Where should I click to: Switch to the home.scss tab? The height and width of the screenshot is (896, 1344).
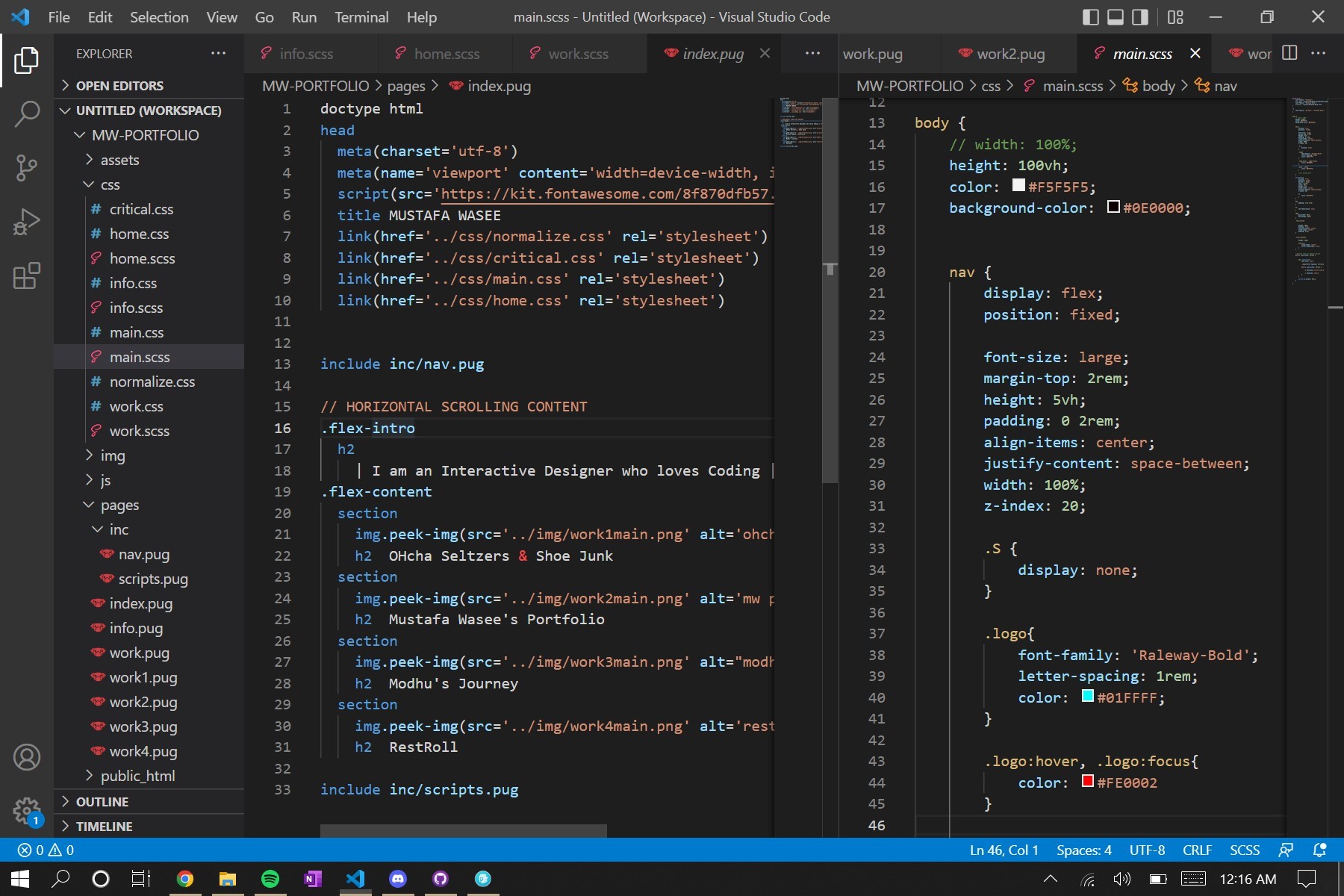[447, 53]
